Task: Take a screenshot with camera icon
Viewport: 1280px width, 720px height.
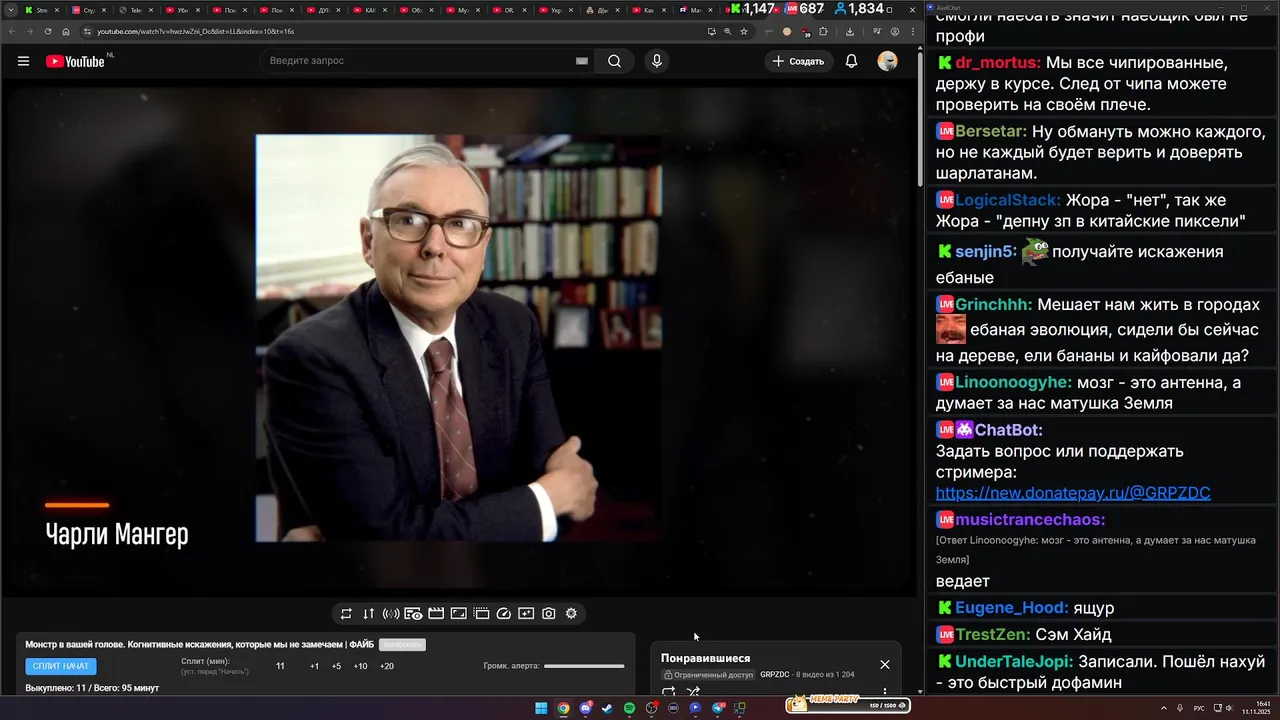Action: pos(549,614)
